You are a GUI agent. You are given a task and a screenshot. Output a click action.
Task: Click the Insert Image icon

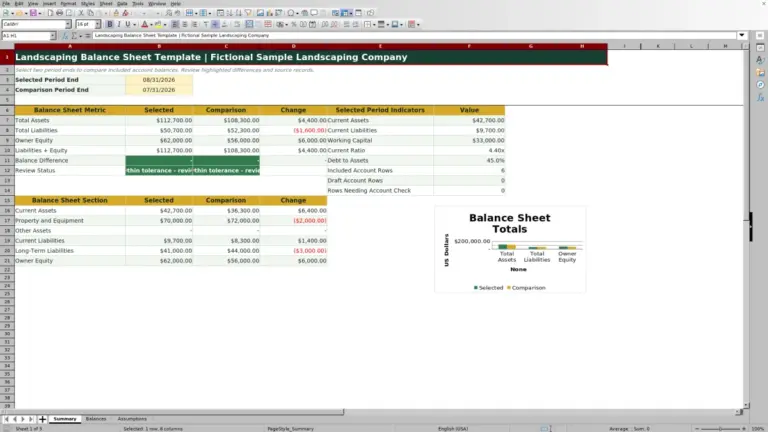[260, 13]
